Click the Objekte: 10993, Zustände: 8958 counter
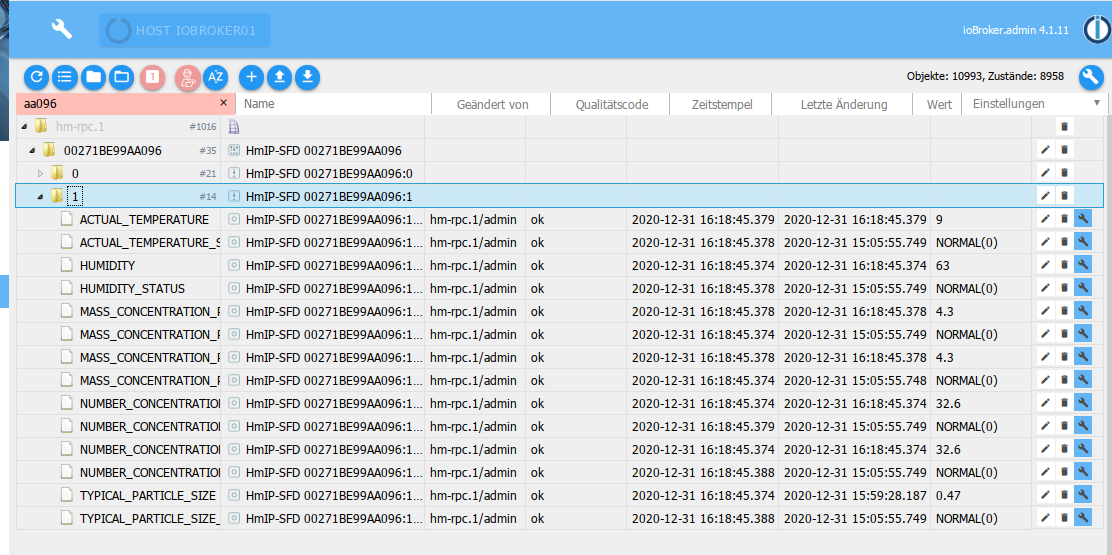 point(985,77)
